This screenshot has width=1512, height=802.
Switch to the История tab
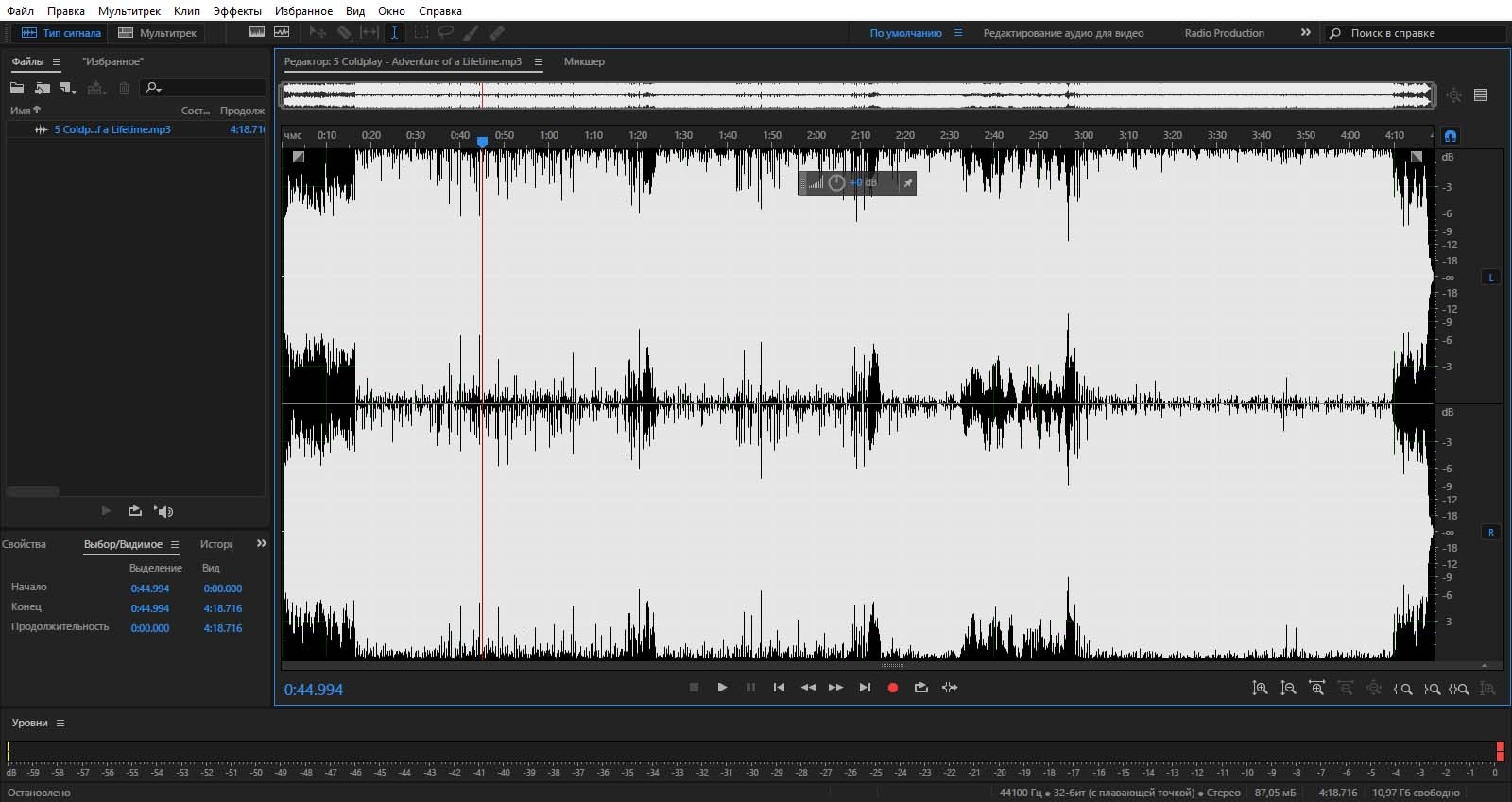pos(216,544)
